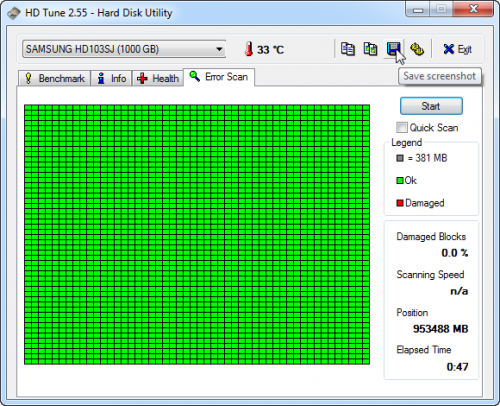The image size is (500, 406).
Task: Minimize the HD Tune window
Action: click(418, 9)
